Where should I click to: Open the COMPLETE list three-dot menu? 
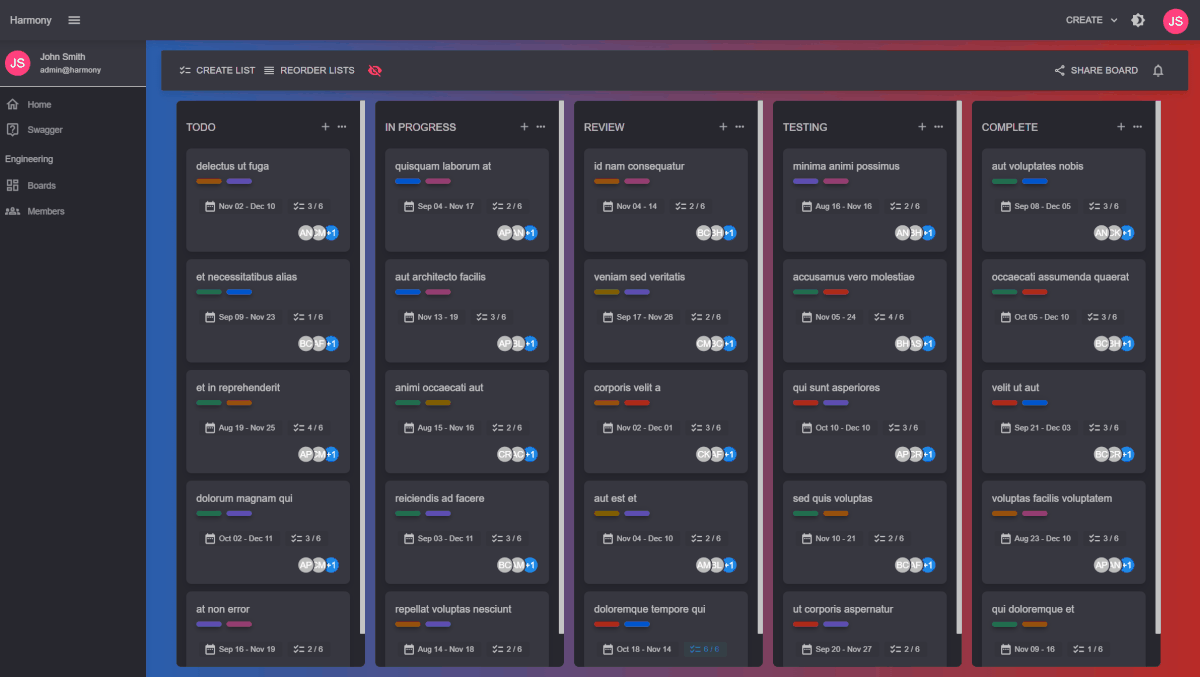(x=1138, y=127)
